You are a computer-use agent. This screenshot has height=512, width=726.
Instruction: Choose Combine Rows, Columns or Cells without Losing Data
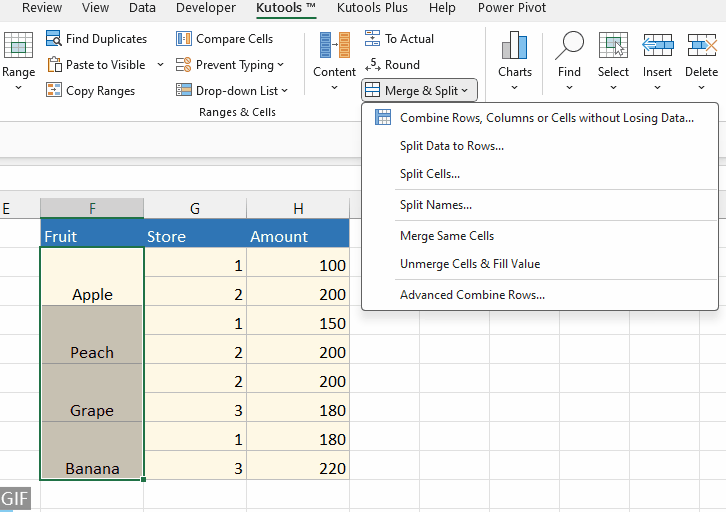coord(540,118)
